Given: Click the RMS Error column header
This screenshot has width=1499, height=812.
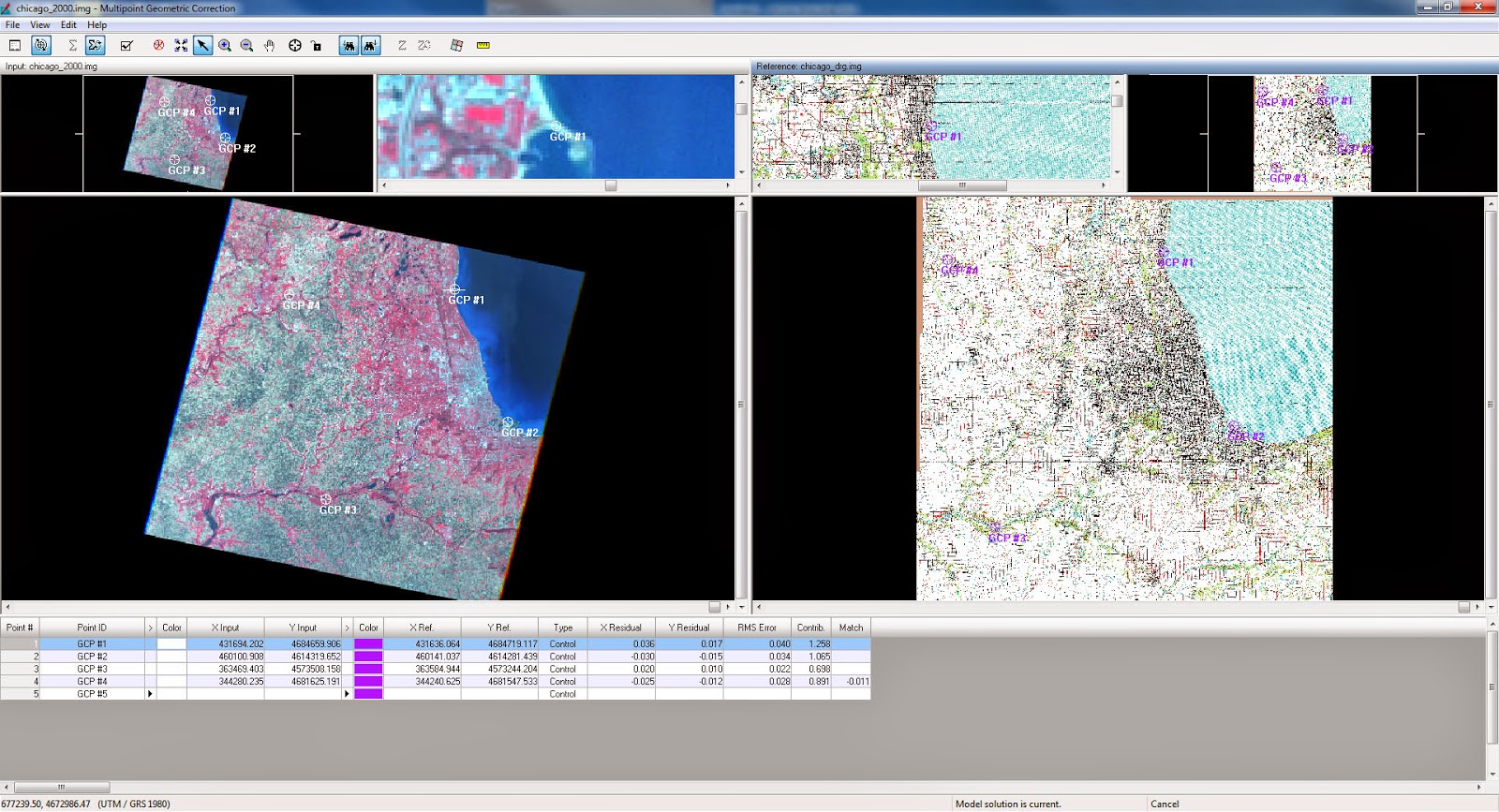Looking at the screenshot, I should [757, 627].
